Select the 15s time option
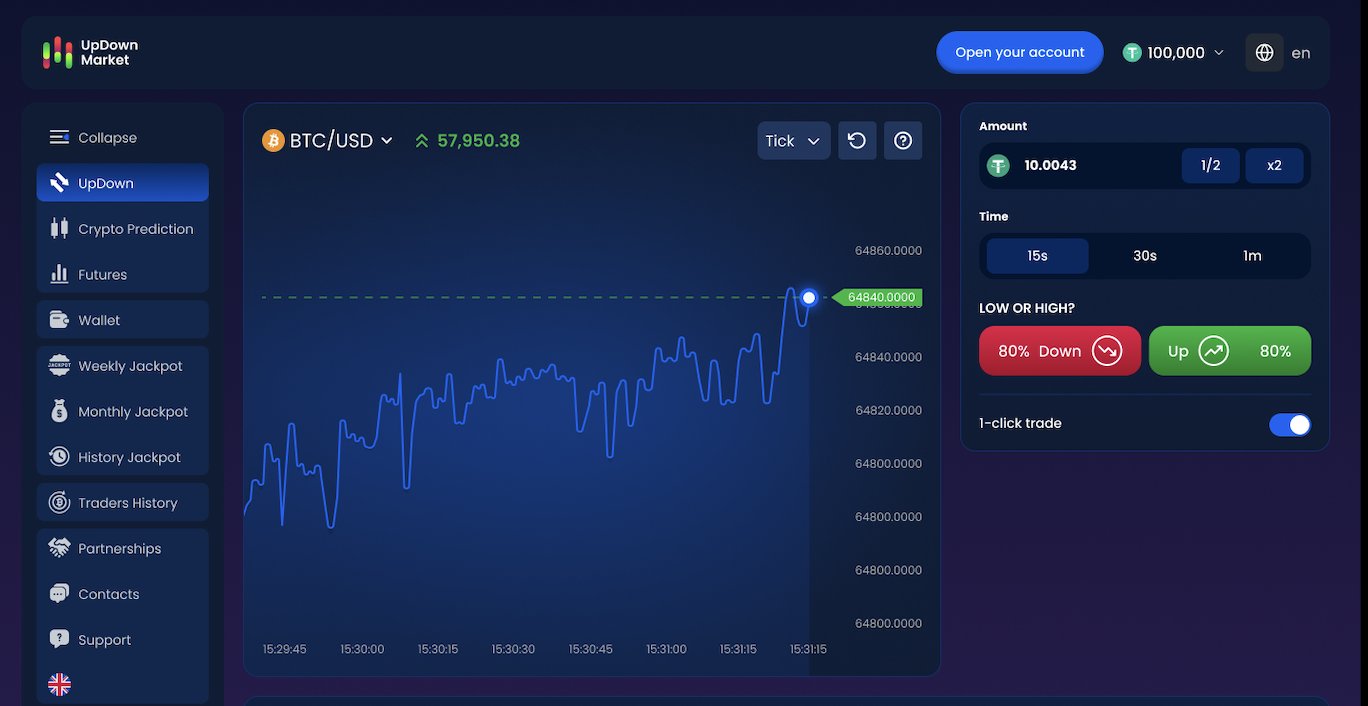 (x=1037, y=256)
